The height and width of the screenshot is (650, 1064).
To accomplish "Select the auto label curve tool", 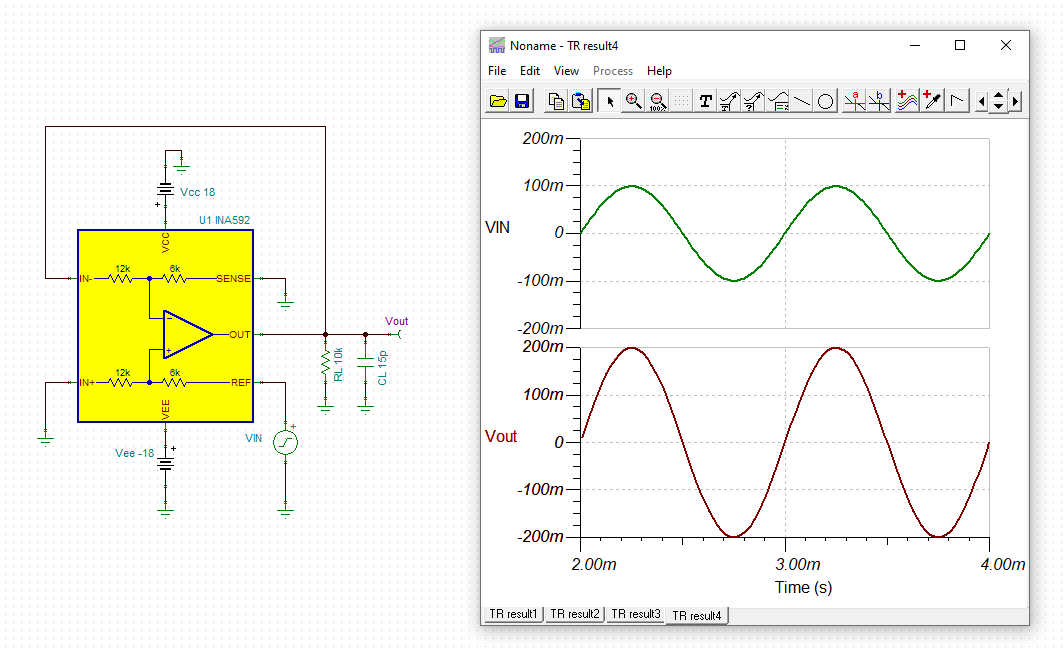I will [x=729, y=101].
